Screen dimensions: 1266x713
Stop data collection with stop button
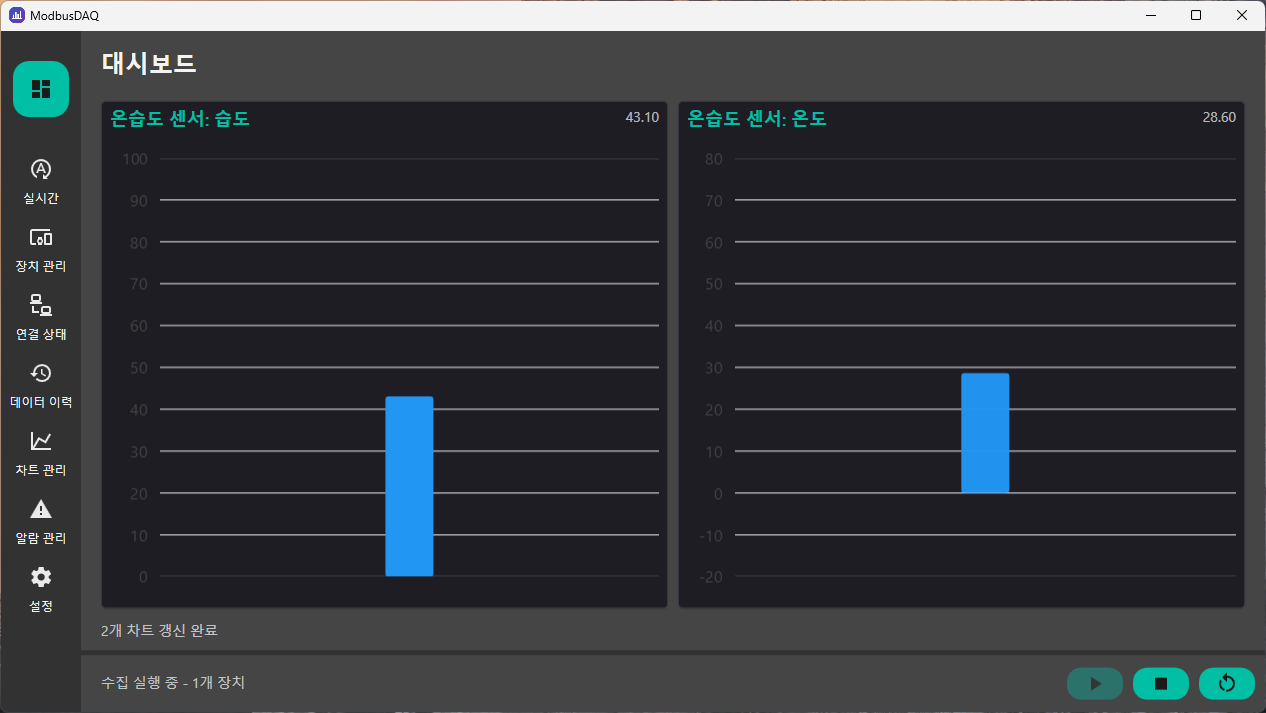[1161, 683]
